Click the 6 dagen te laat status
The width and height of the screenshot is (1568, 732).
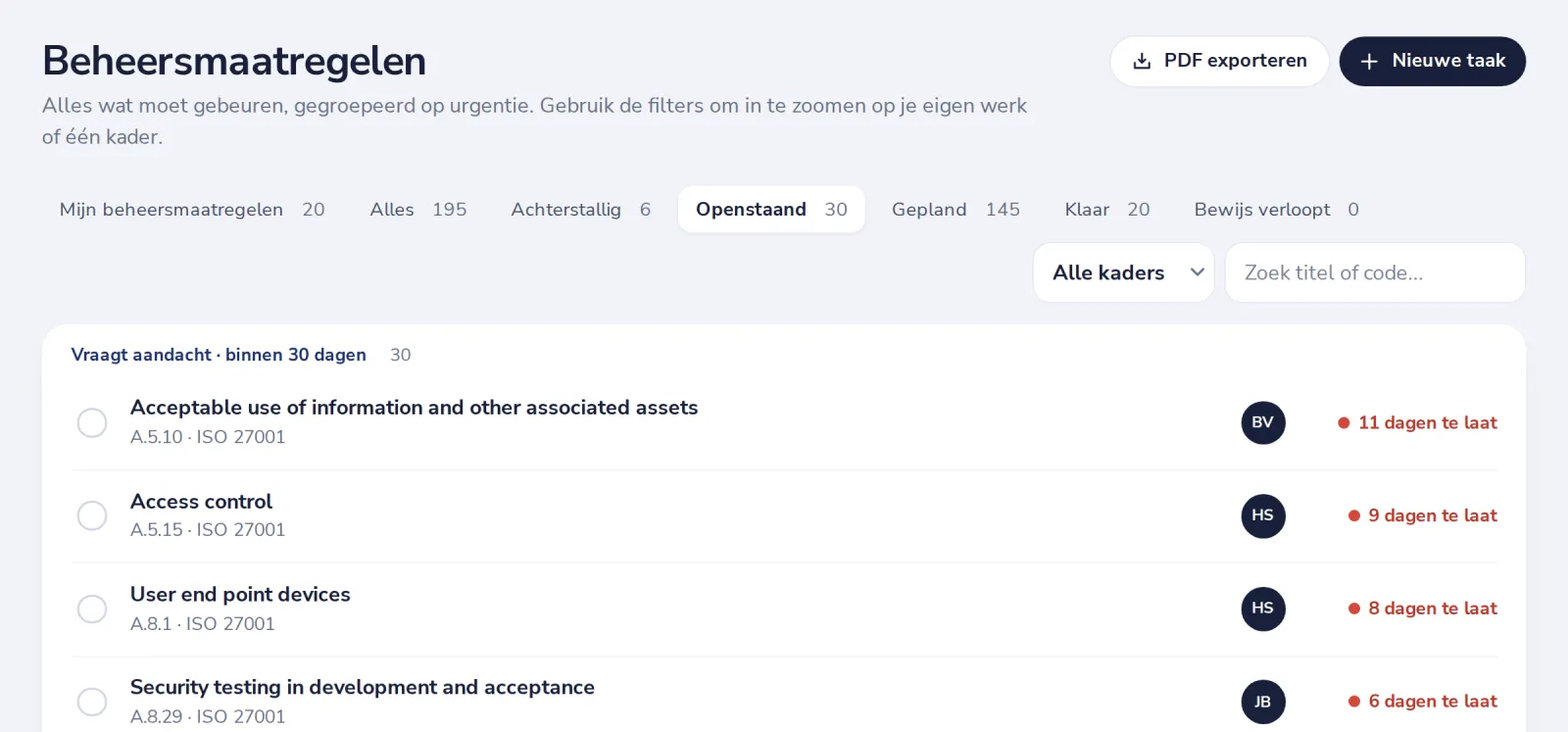pos(1423,702)
